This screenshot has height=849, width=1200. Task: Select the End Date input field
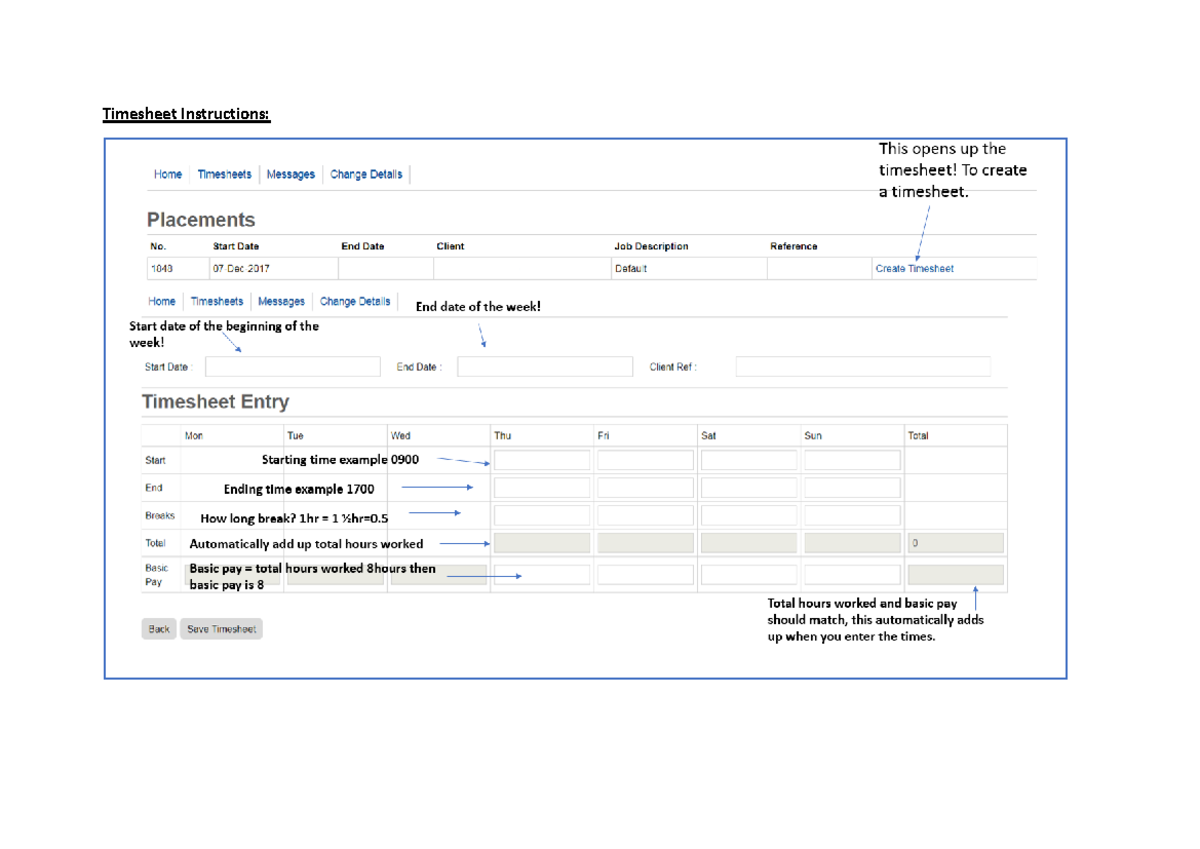(545, 366)
